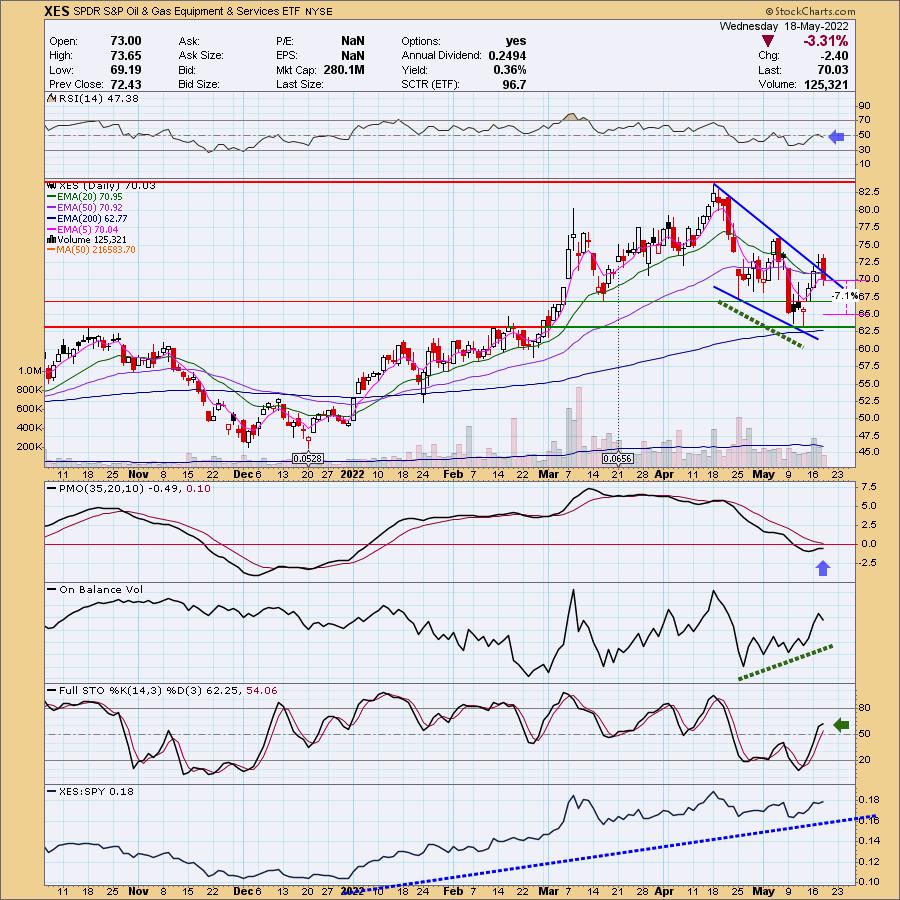Screen dimensions: 900x900
Task: Click the Apr month label on price axis
Action: click(x=664, y=474)
